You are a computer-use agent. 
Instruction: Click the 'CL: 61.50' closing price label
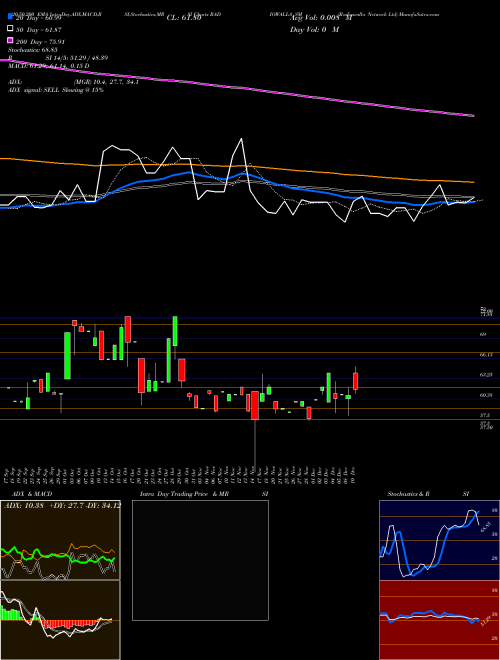(x=183, y=18)
